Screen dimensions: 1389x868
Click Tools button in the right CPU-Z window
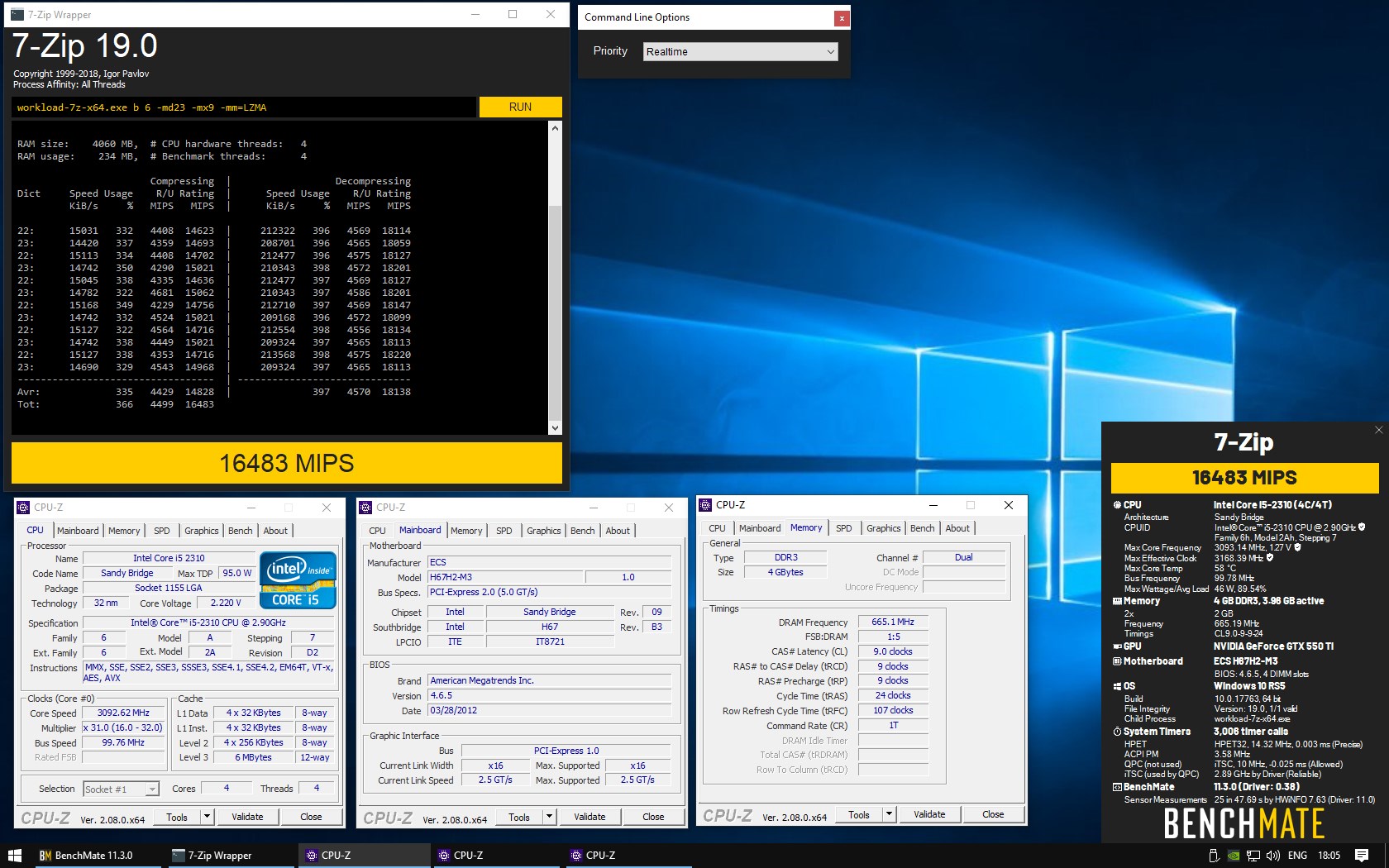tap(859, 814)
